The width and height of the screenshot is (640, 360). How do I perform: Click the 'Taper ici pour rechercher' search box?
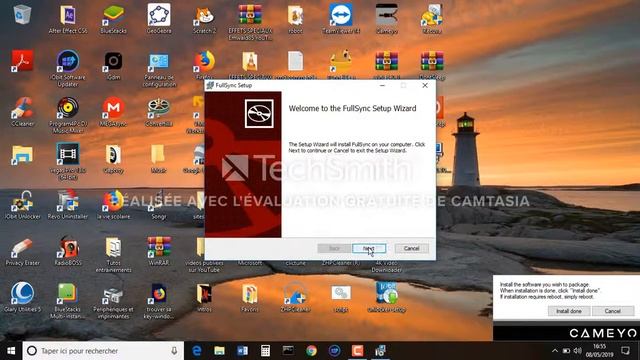coord(103,351)
